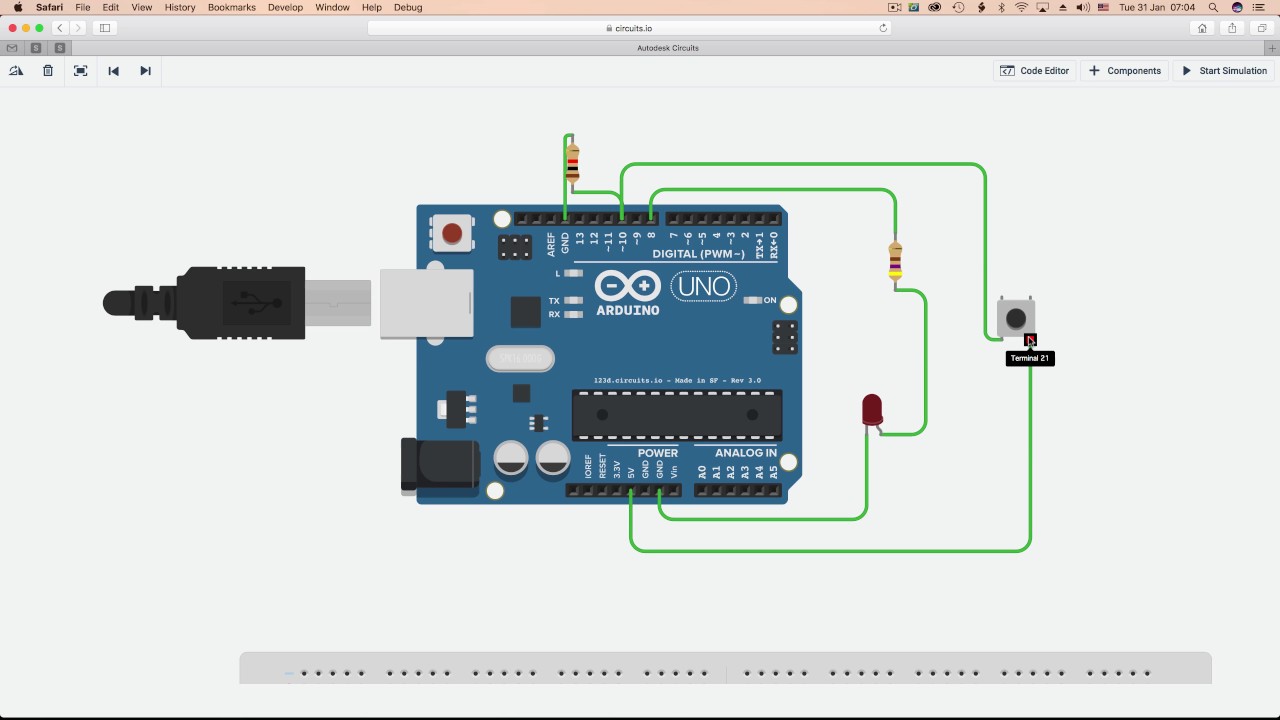Click Safari home button
This screenshot has height=720, width=1280.
coord(1202,28)
